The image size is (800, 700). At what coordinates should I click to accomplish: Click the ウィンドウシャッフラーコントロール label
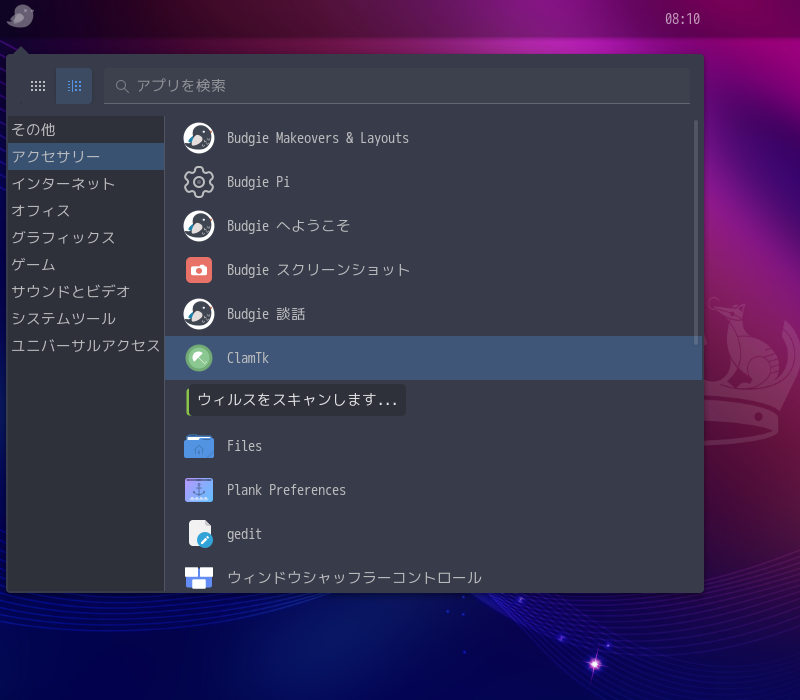pos(355,578)
